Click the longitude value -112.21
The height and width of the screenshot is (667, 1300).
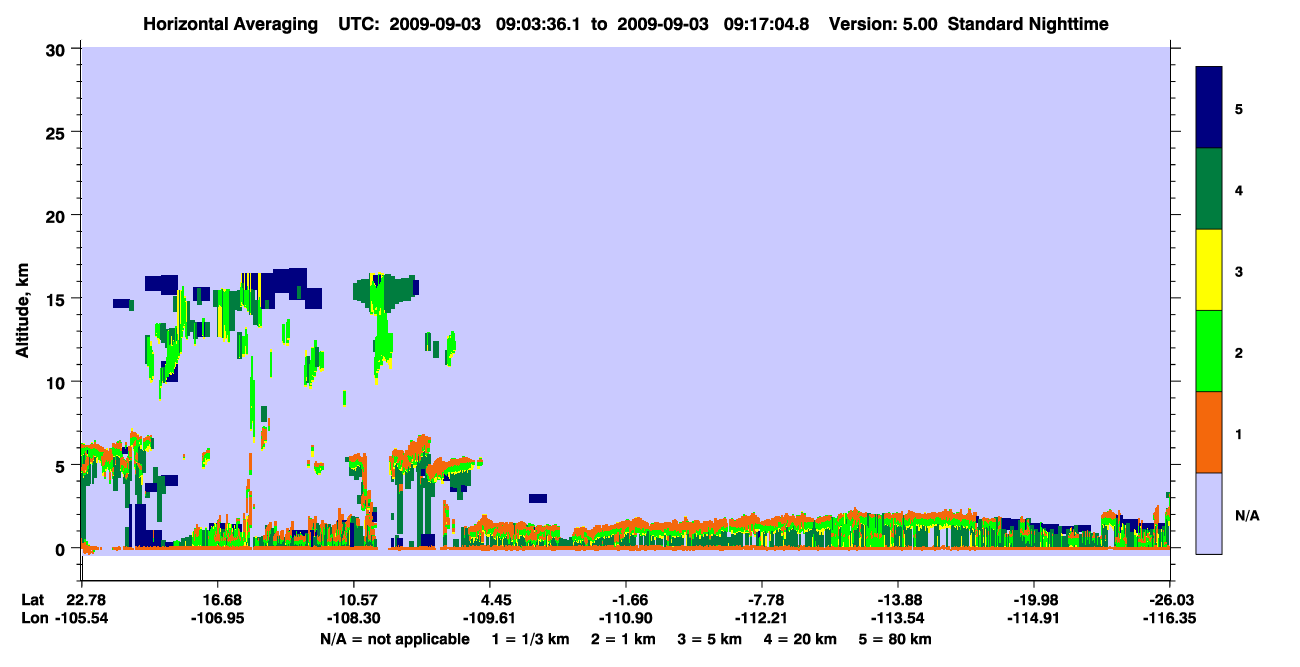pos(762,618)
